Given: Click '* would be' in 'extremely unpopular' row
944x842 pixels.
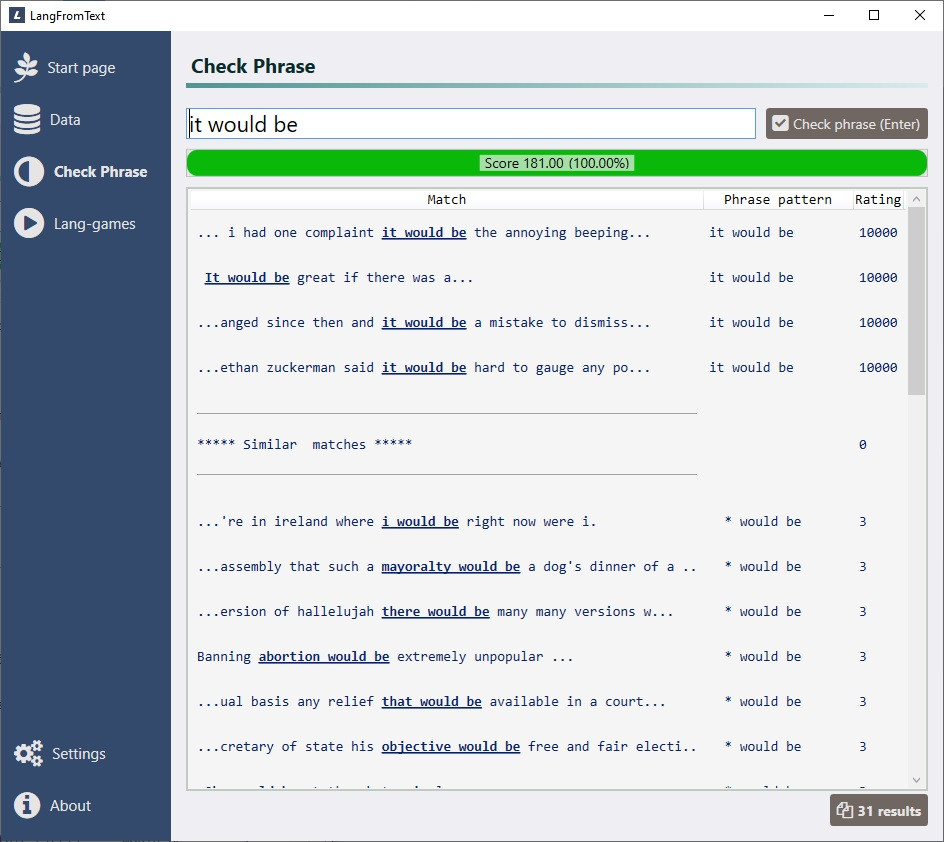Looking at the screenshot, I should (x=763, y=657).
